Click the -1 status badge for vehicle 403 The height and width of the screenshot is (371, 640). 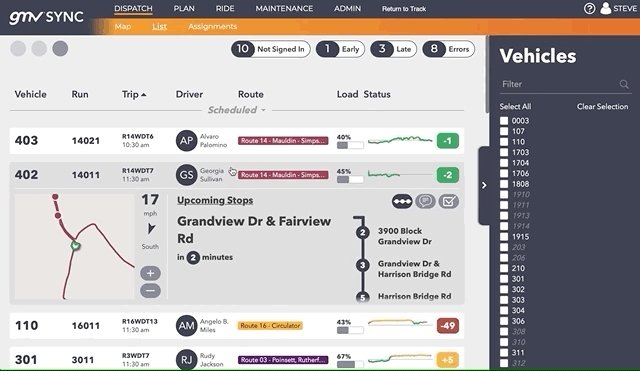pos(448,141)
